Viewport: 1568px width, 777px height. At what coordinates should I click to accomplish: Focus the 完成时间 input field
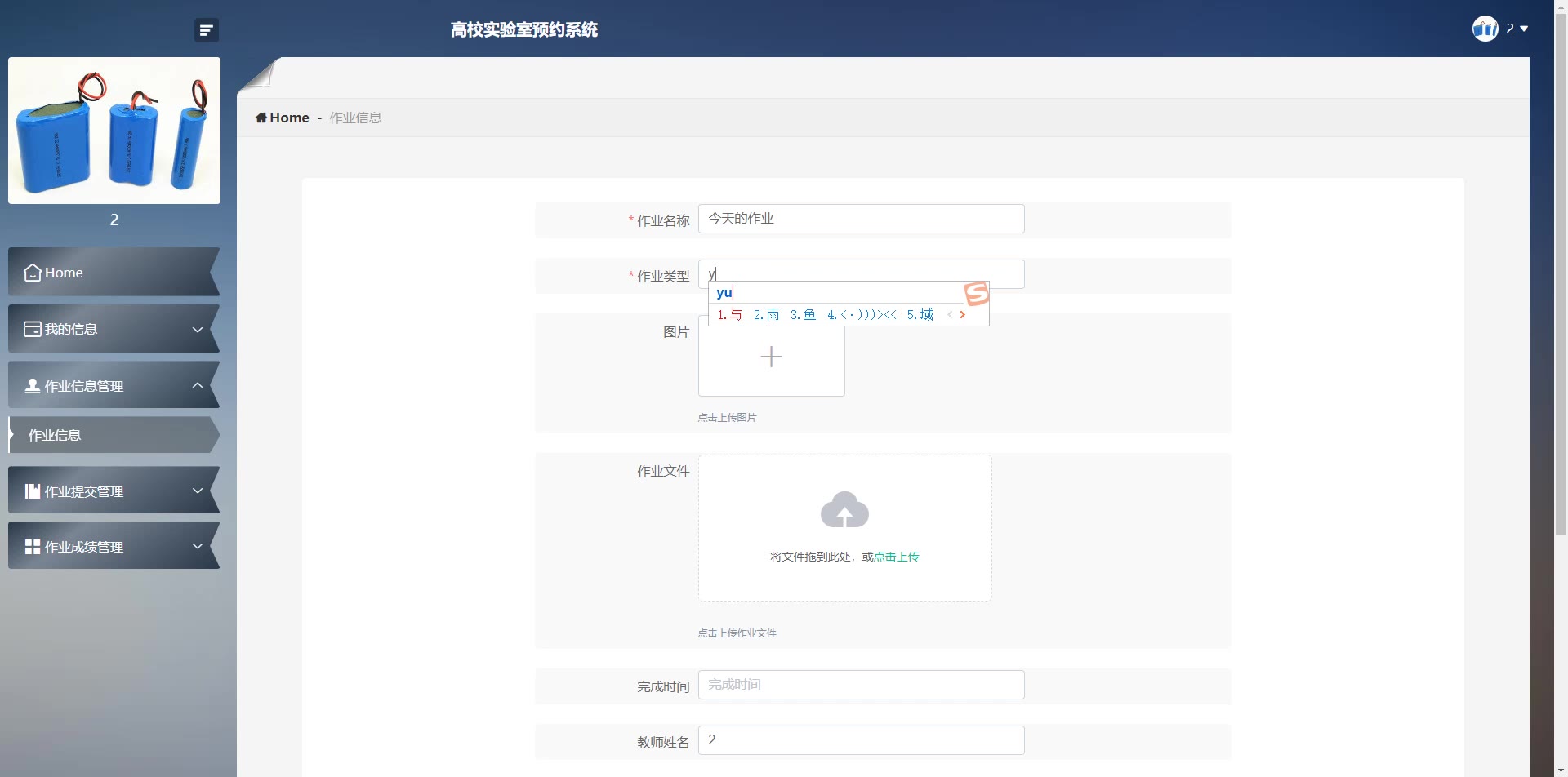(x=861, y=685)
